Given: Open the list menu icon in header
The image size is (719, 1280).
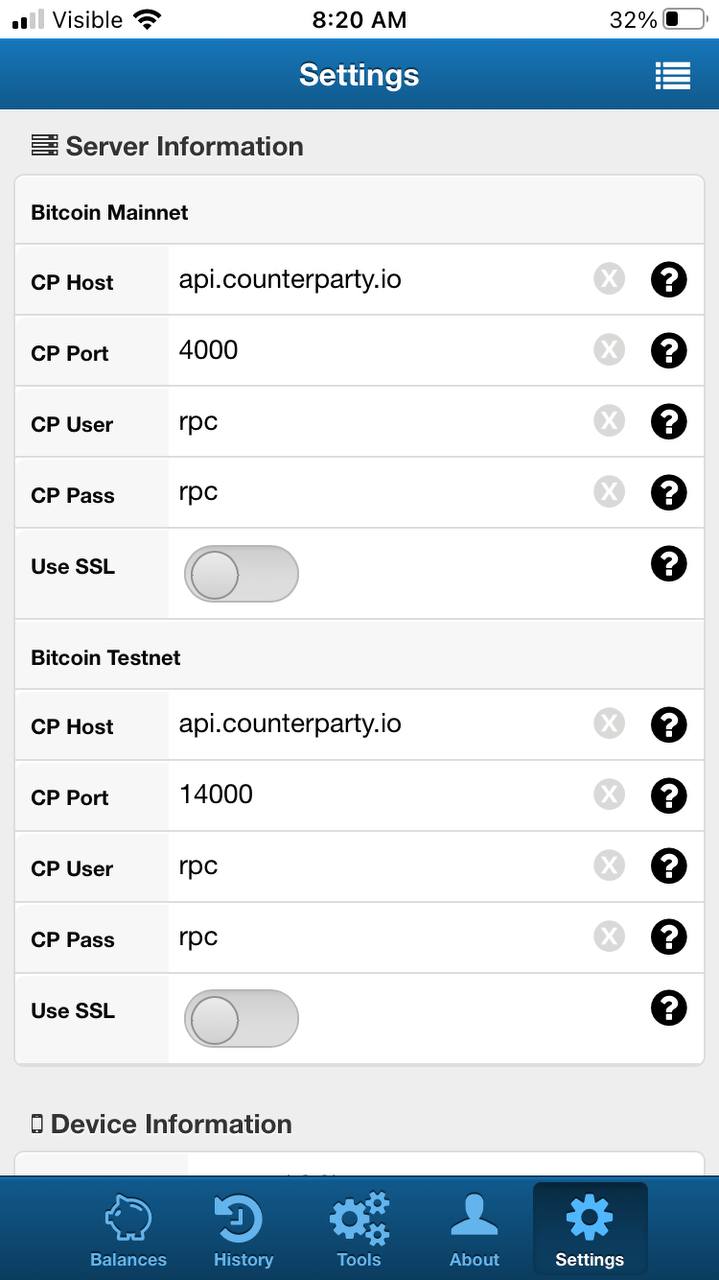Looking at the screenshot, I should click(672, 75).
